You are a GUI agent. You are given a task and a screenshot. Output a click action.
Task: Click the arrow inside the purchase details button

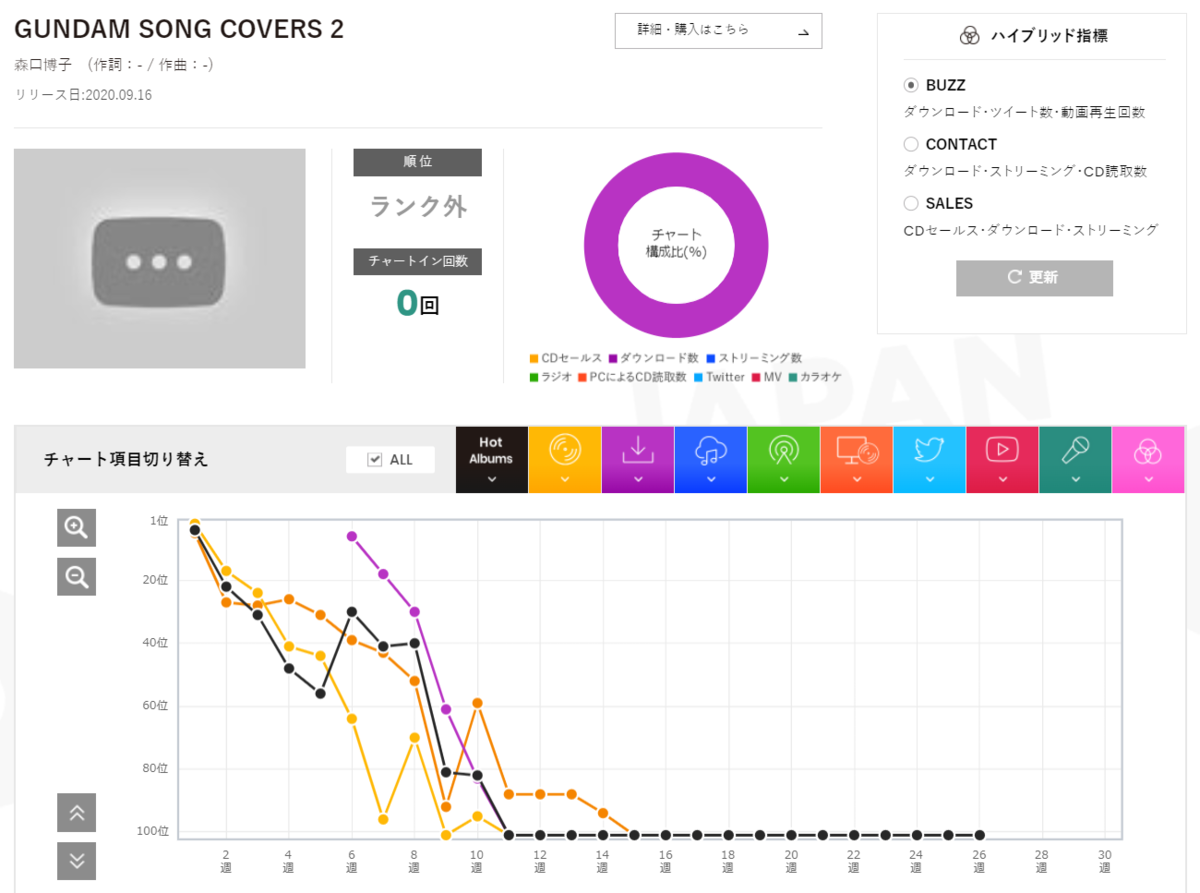[x=803, y=32]
